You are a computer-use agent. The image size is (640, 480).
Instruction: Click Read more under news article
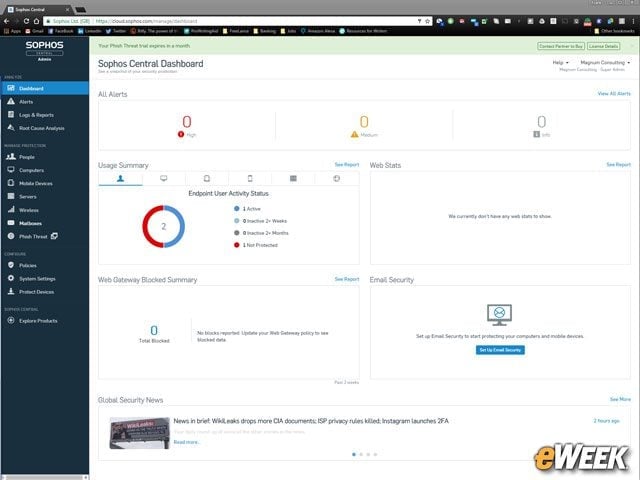click(x=187, y=442)
